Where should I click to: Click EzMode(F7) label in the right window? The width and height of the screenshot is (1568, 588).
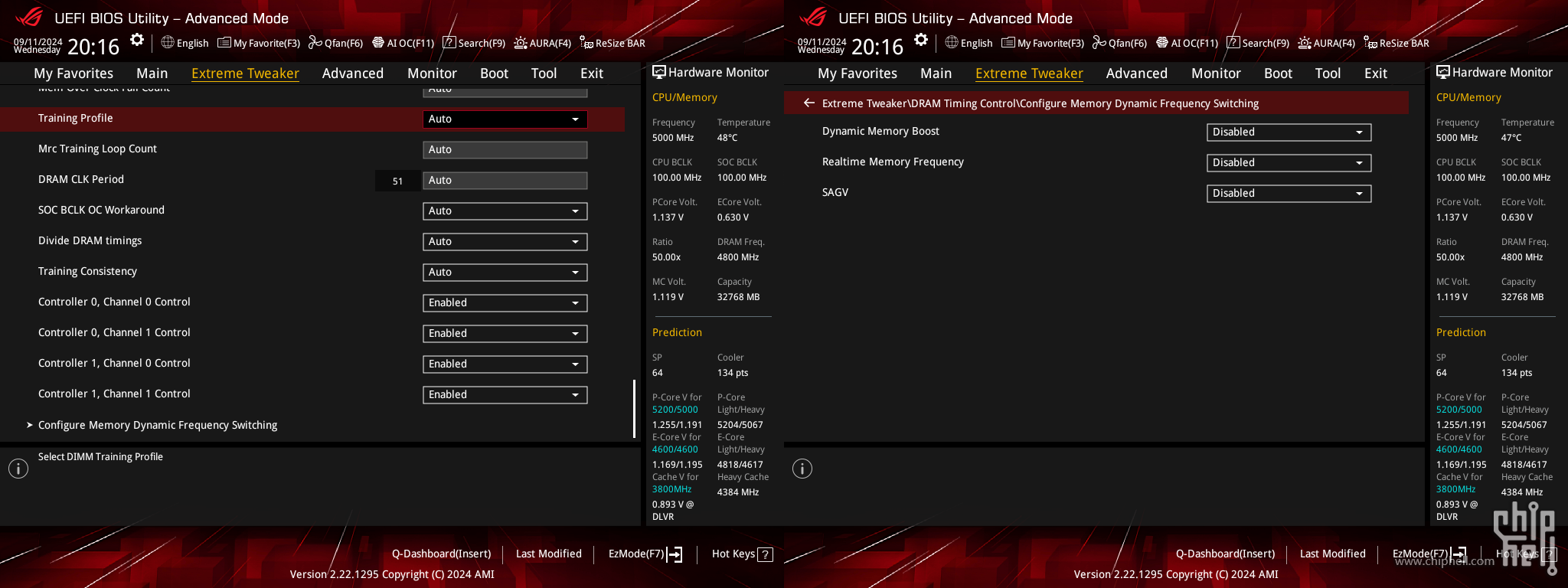(1420, 554)
